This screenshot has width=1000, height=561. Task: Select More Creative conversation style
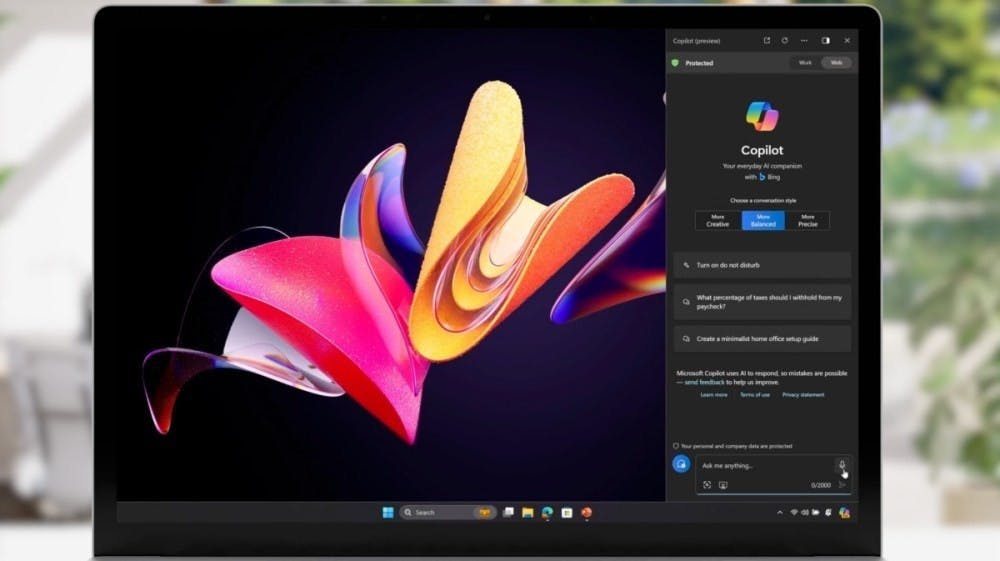pos(718,220)
